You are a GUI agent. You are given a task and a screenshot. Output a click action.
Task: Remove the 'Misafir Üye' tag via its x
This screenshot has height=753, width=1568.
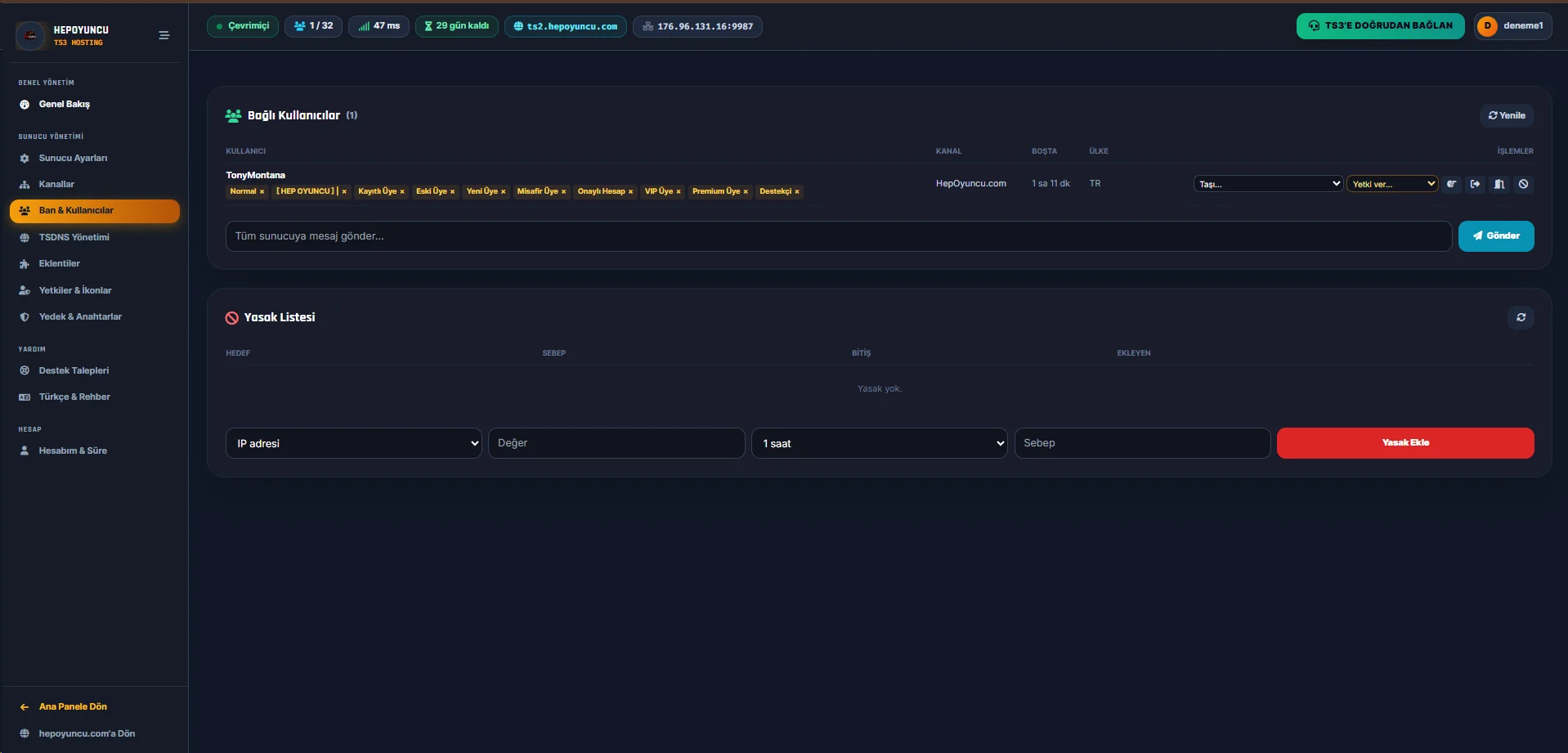[x=563, y=192]
